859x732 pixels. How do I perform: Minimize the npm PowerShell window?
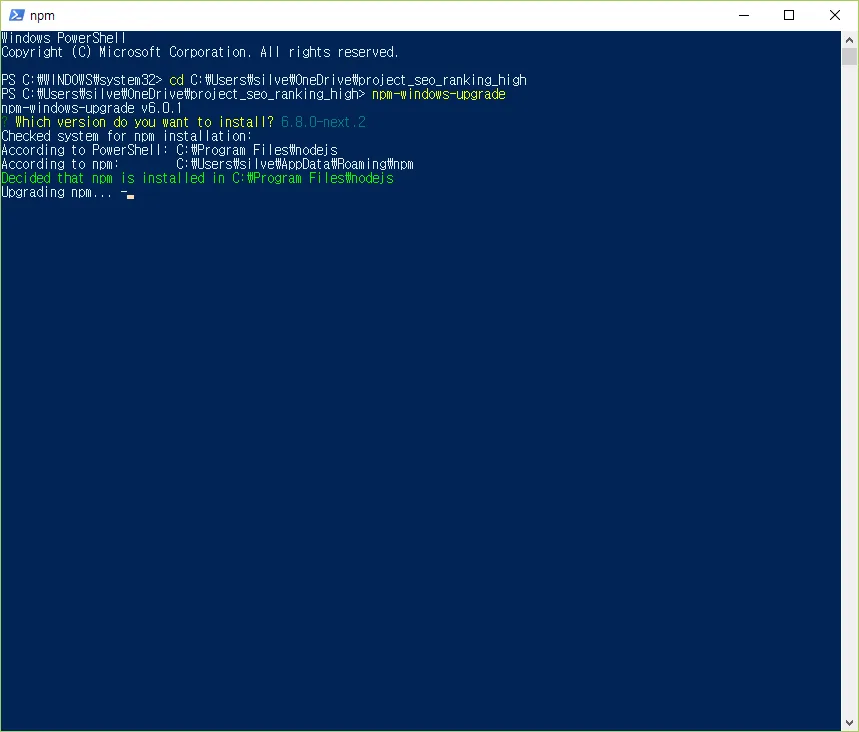743,15
